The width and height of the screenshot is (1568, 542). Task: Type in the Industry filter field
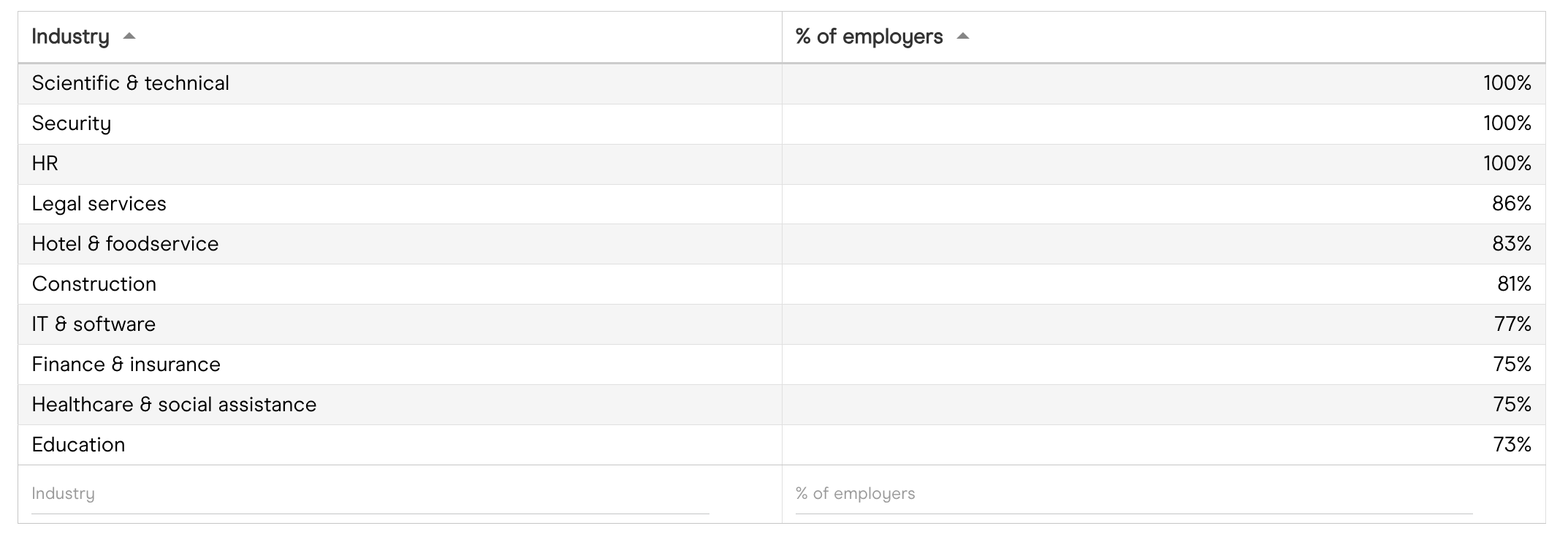(370, 494)
